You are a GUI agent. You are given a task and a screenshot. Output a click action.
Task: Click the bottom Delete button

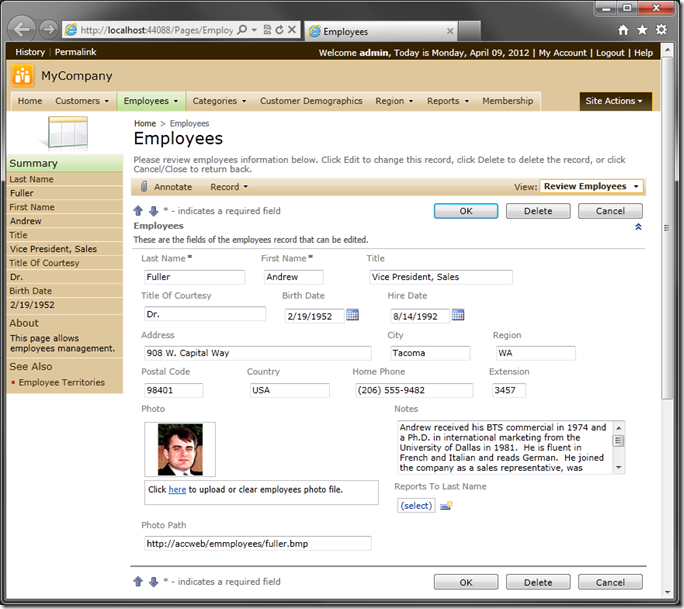click(538, 582)
